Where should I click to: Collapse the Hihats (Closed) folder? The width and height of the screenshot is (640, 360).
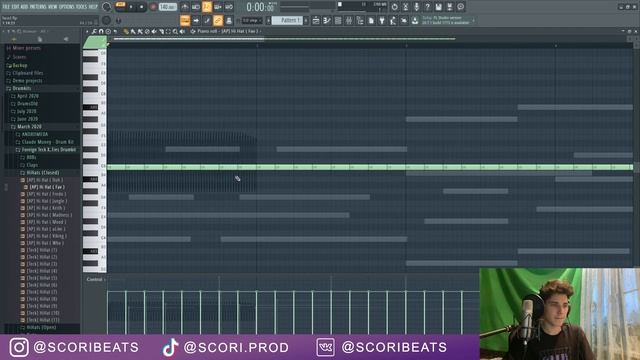(42, 173)
